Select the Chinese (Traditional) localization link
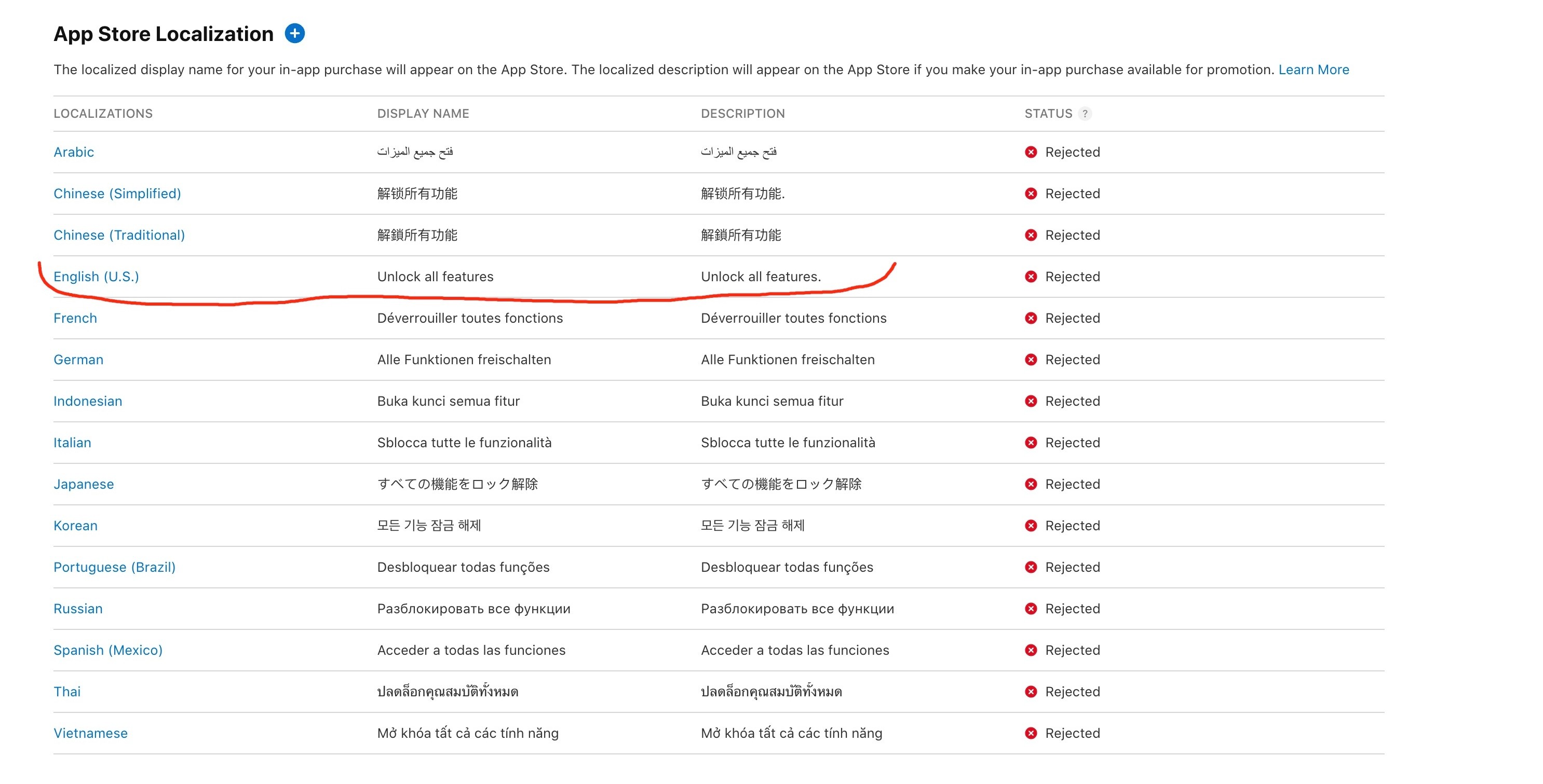 tap(118, 235)
